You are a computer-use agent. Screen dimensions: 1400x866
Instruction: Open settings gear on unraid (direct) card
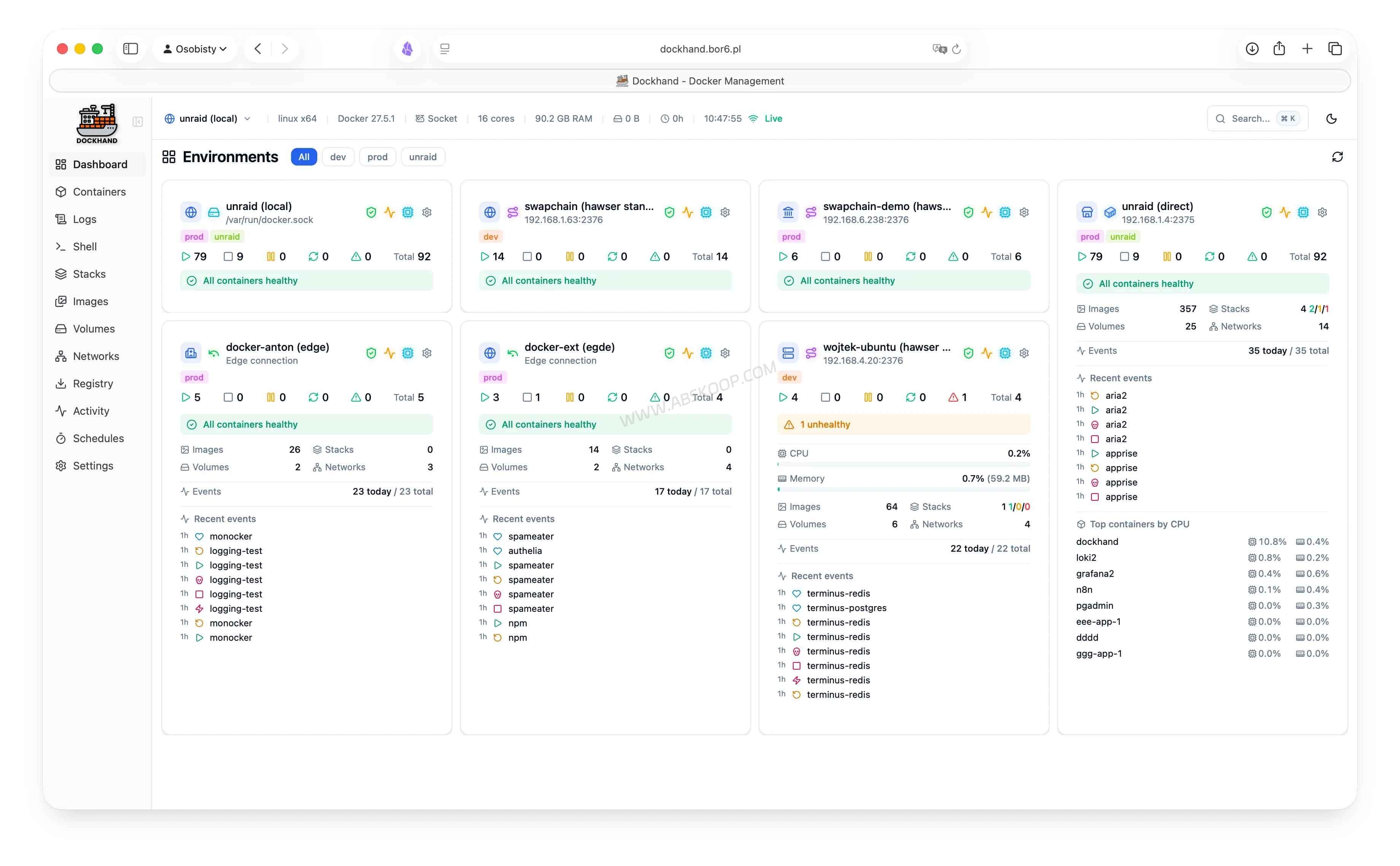1322,212
